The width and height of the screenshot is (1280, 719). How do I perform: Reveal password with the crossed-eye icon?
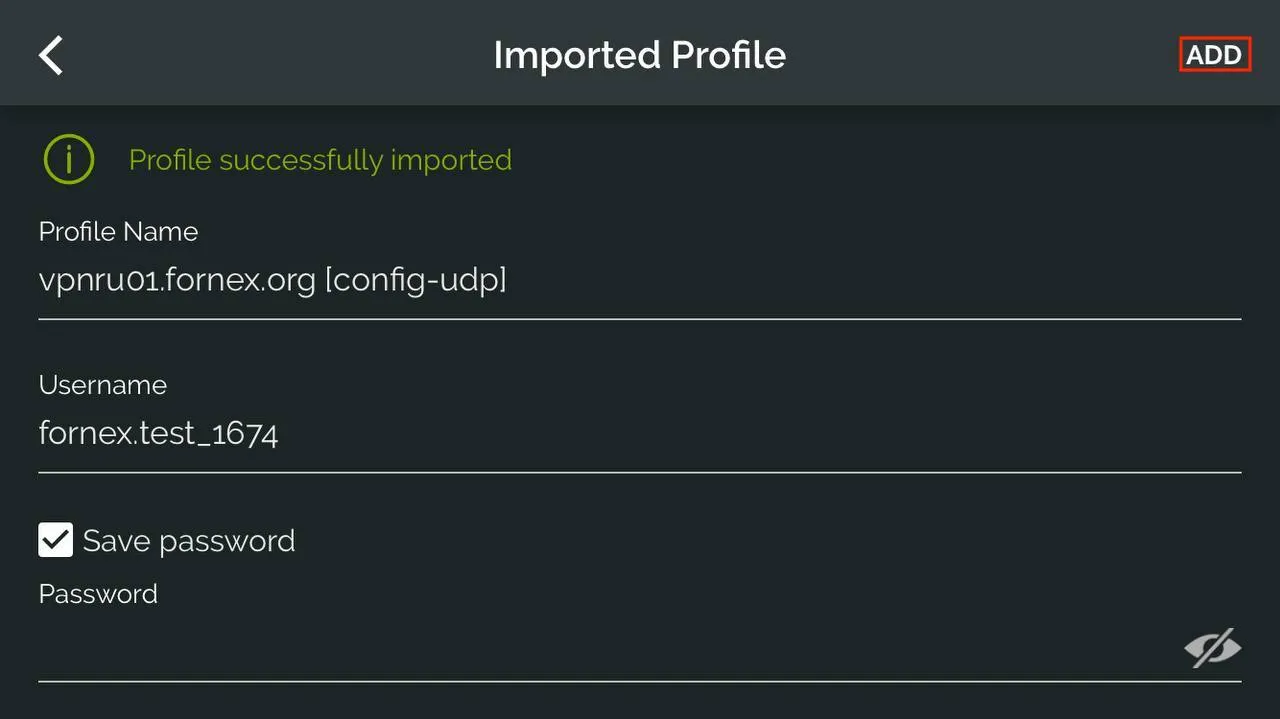click(x=1212, y=648)
